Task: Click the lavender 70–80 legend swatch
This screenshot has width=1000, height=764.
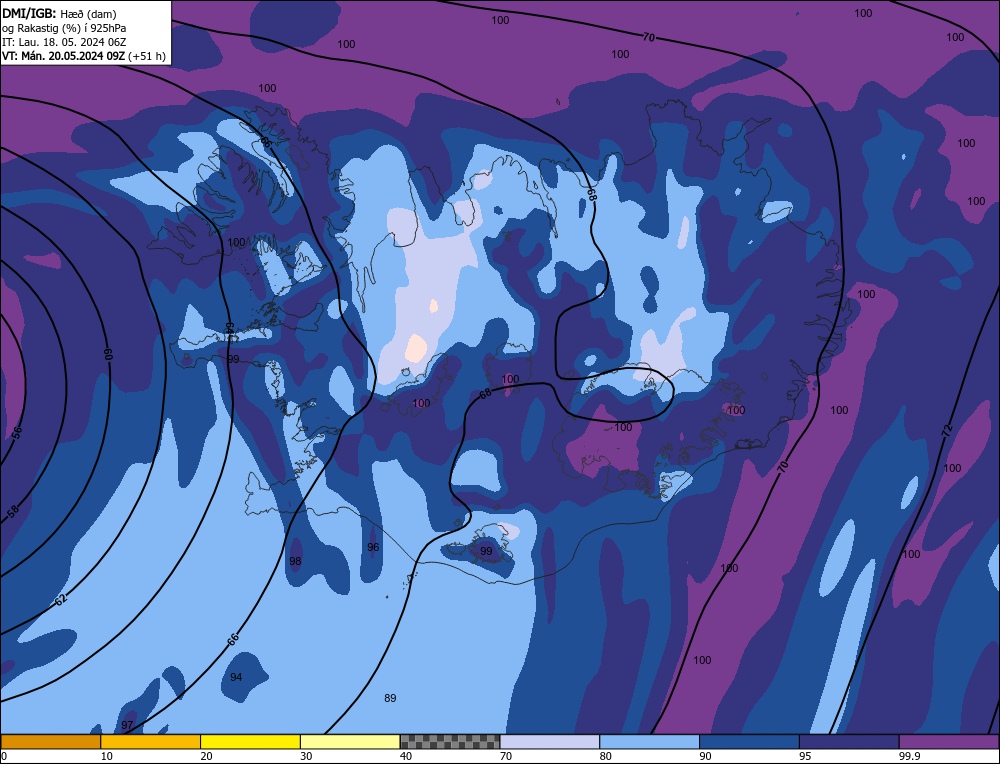Action: click(x=550, y=742)
